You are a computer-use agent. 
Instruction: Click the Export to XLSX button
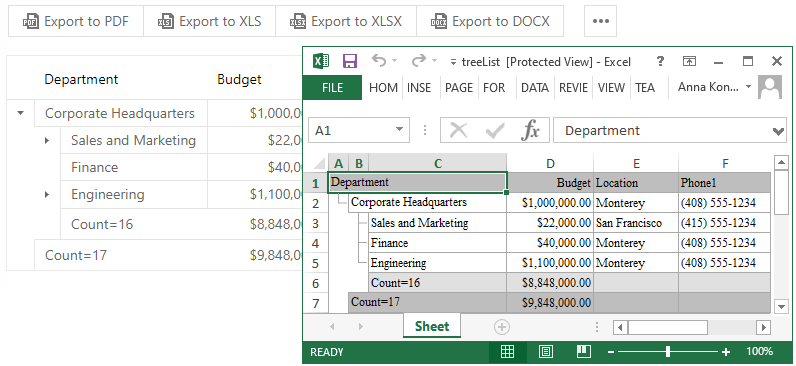(346, 21)
